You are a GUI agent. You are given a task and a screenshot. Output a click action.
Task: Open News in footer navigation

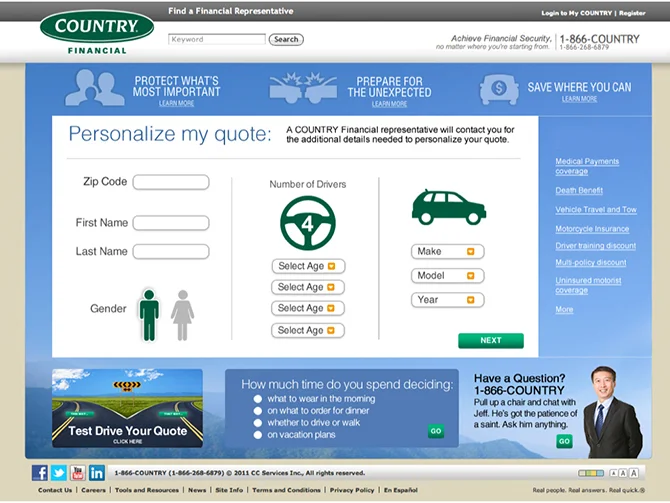197,490
